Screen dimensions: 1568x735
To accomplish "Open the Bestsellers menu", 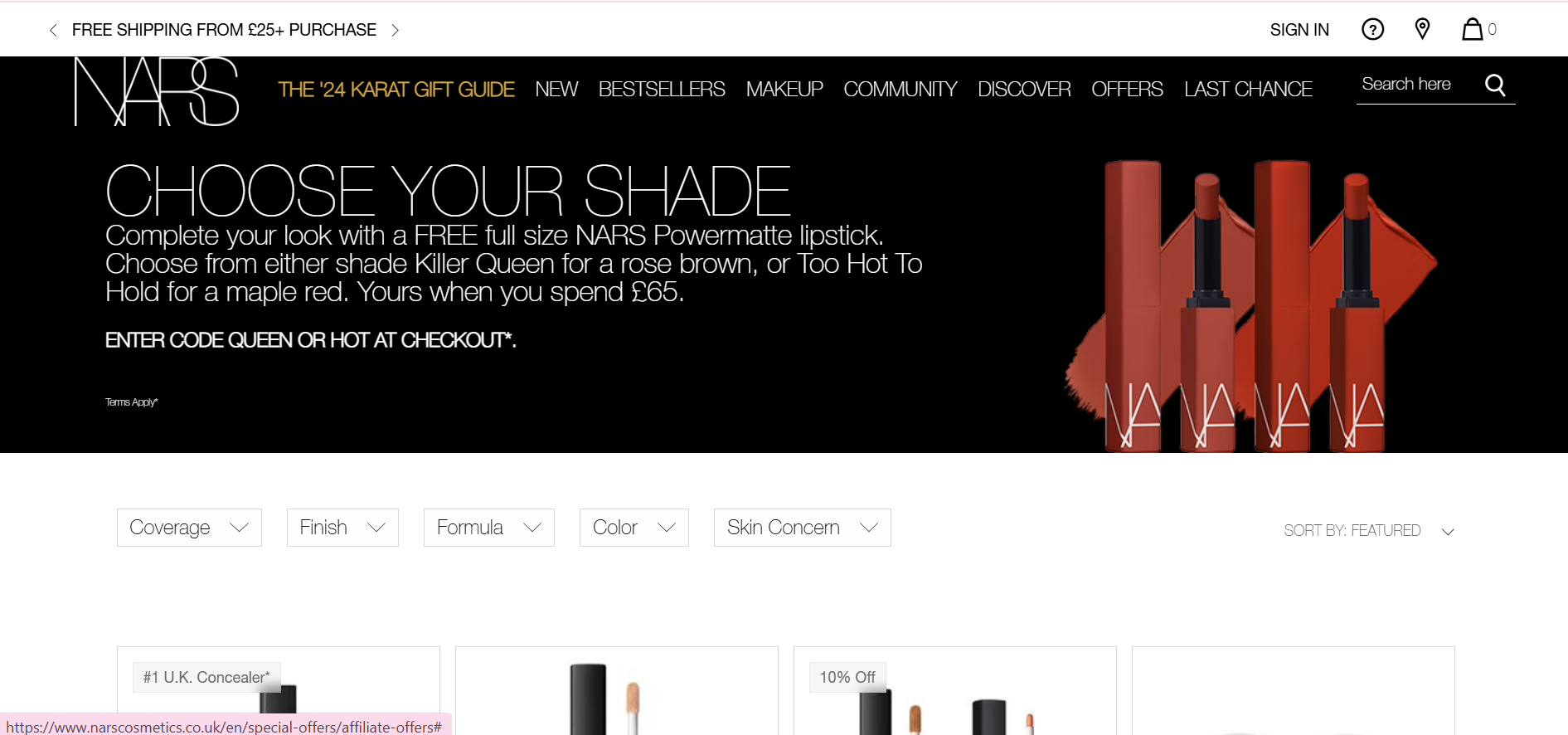I will point(662,89).
